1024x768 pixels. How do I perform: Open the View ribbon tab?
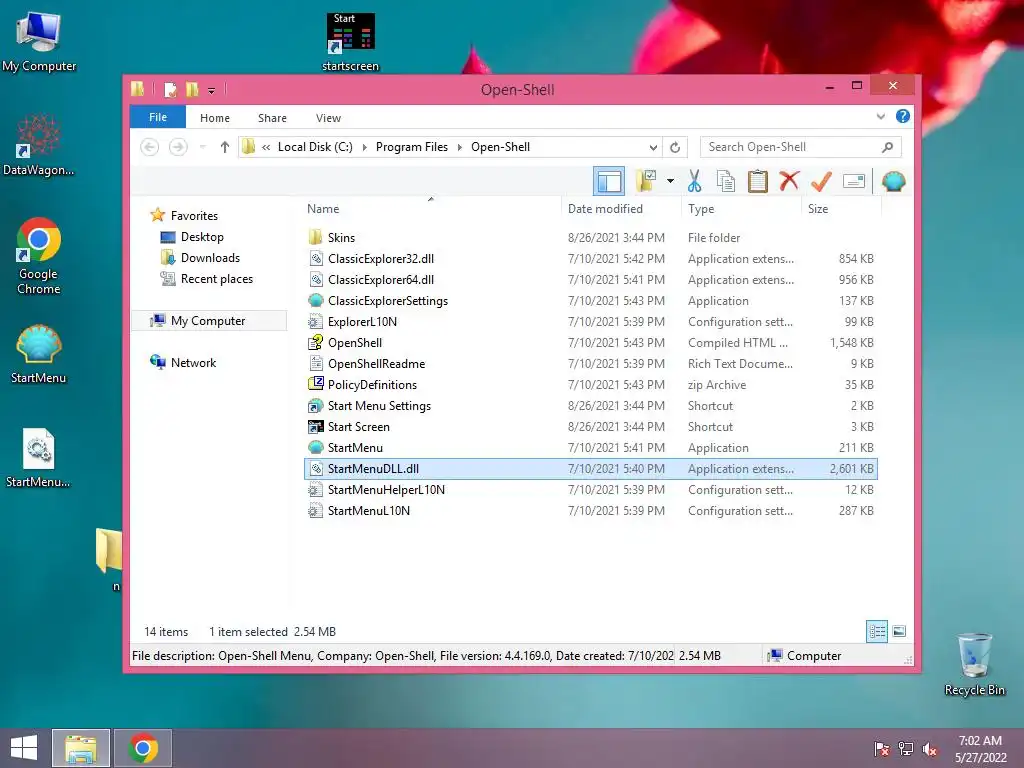pos(328,118)
